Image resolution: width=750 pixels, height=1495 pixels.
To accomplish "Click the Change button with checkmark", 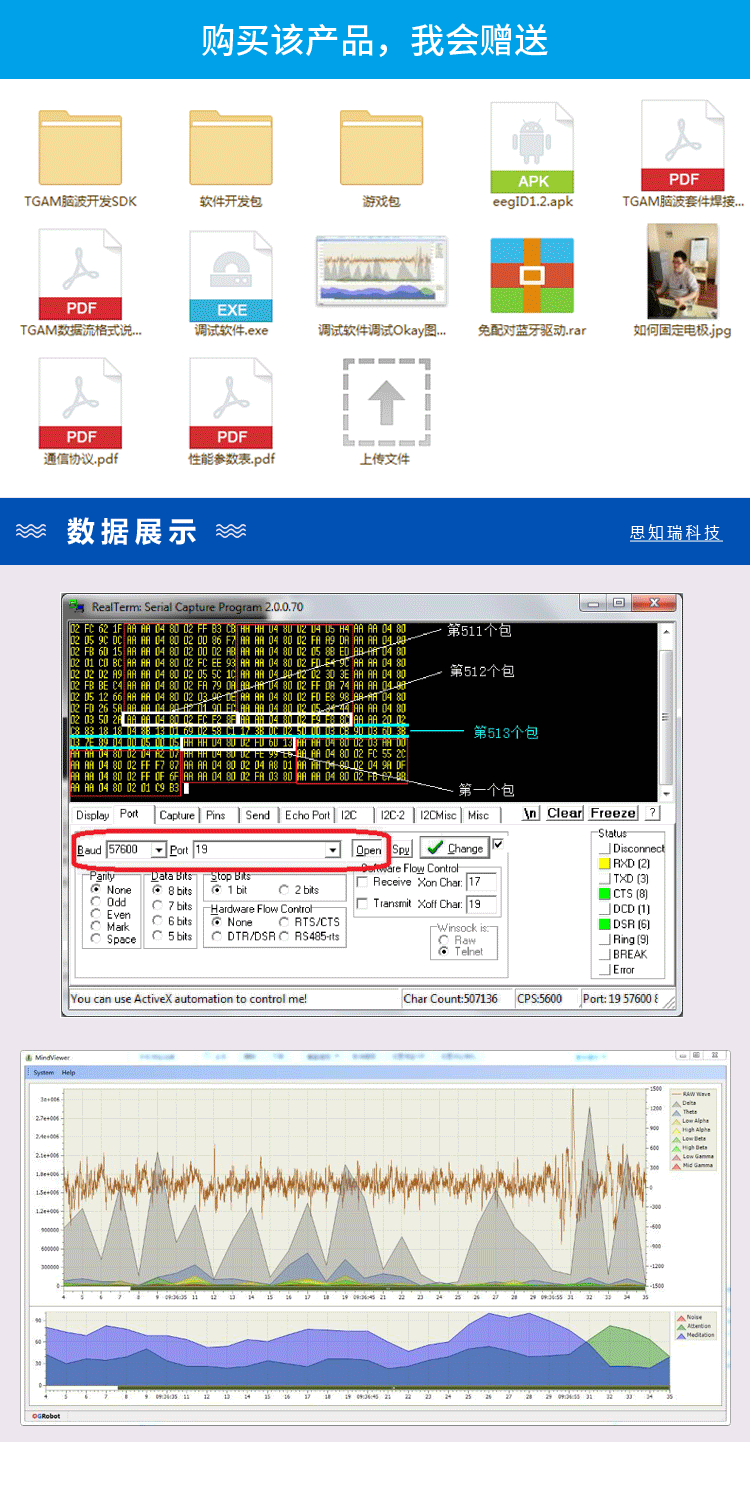I will pos(454,848).
